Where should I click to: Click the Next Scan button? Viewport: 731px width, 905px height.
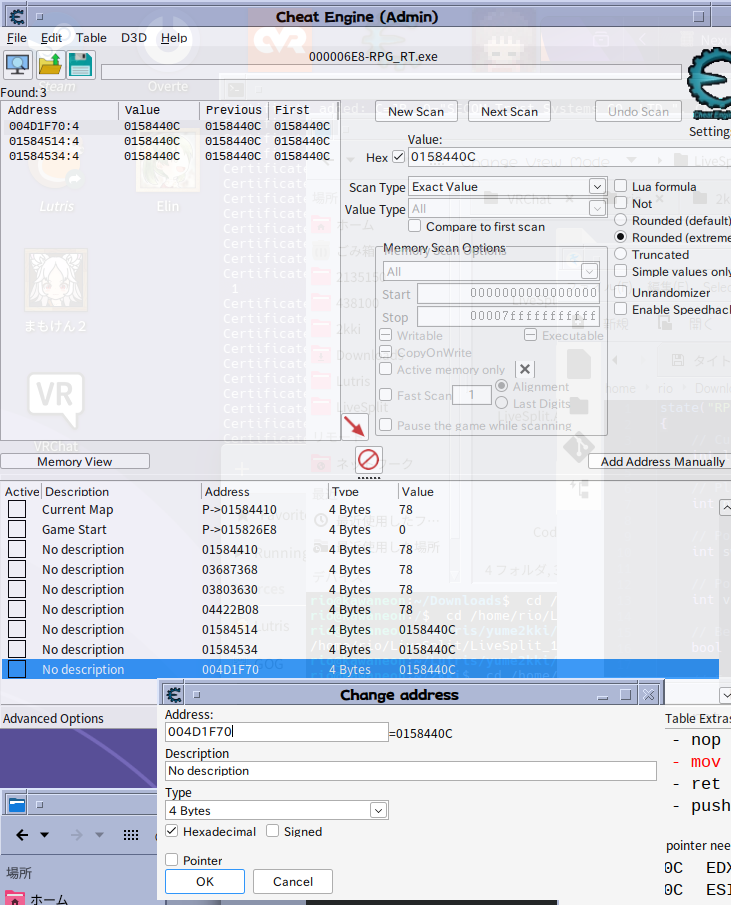509,111
